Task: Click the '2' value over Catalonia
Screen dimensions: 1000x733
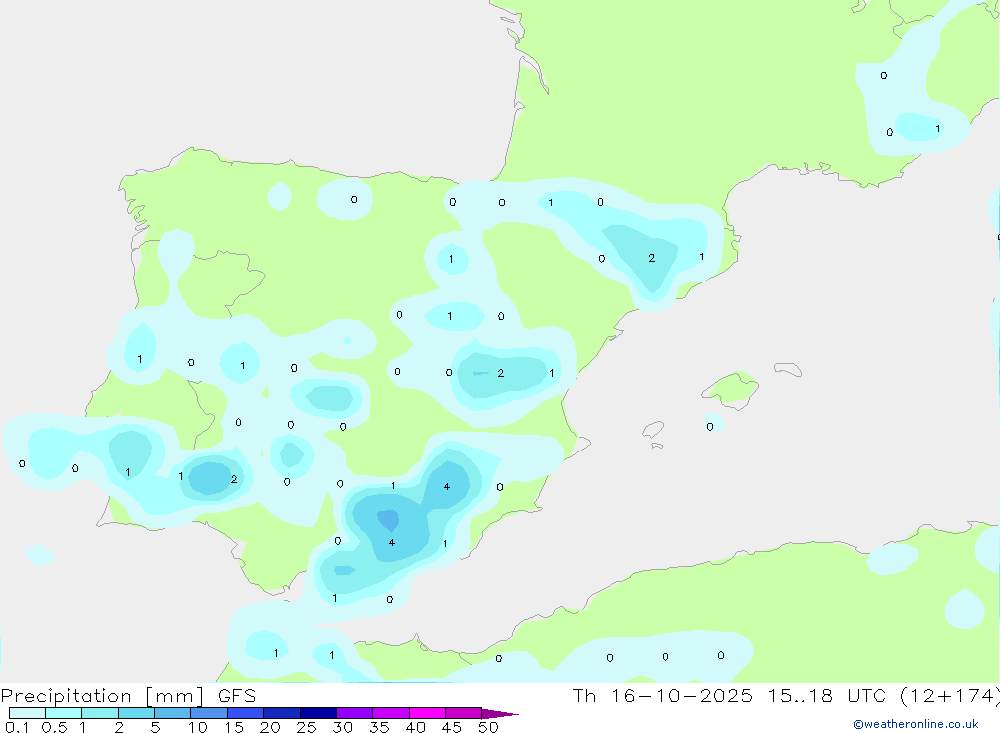Action: point(651,258)
